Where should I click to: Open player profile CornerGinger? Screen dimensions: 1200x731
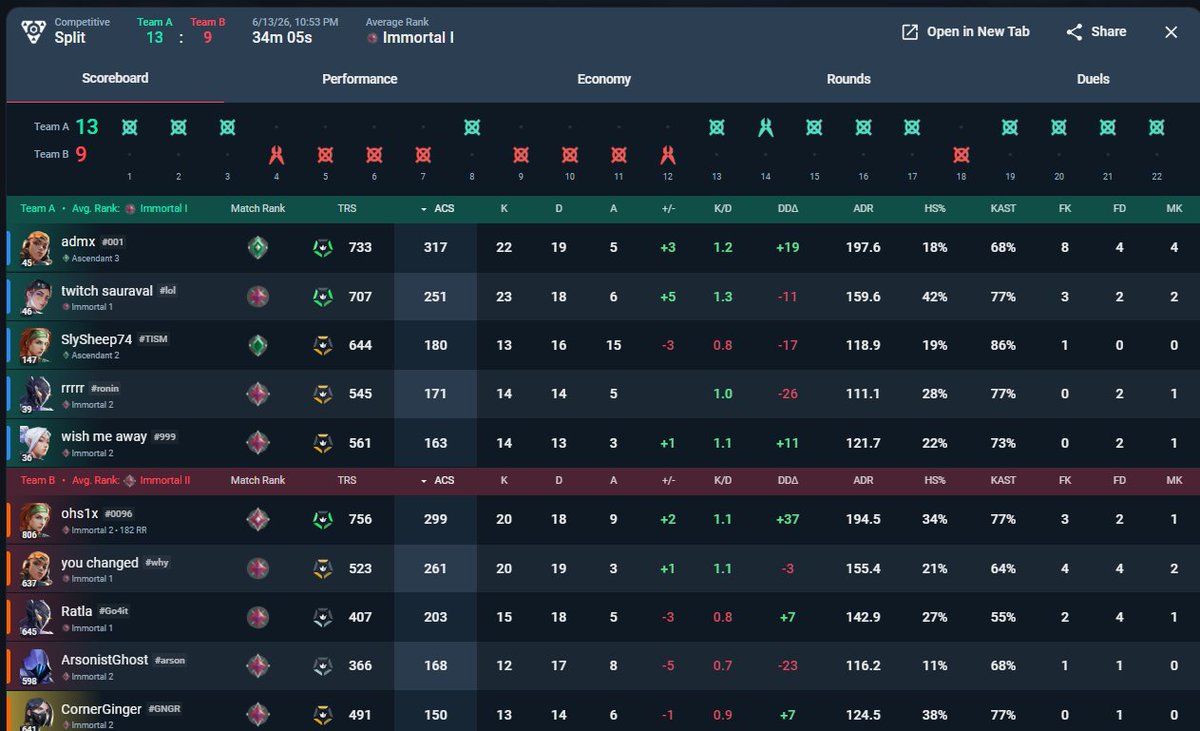click(x=101, y=709)
